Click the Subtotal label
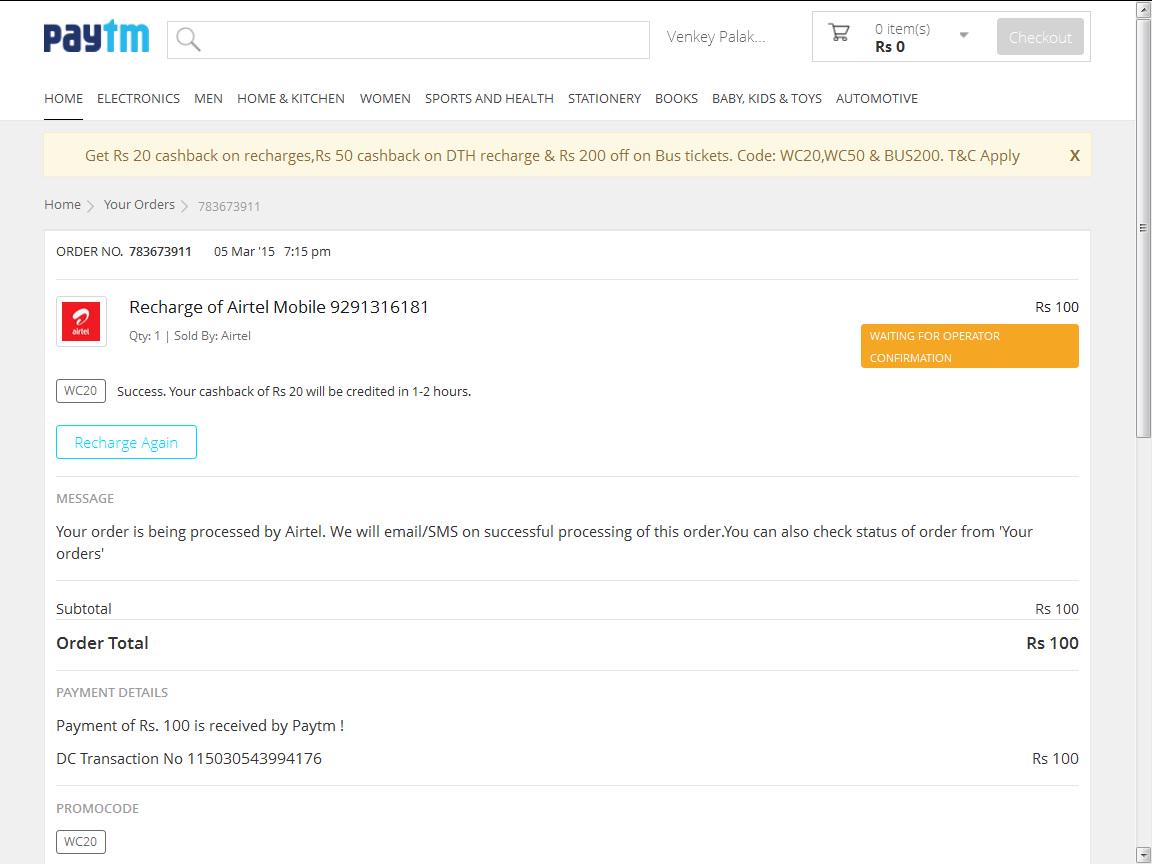This screenshot has width=1152, height=864. click(84, 609)
